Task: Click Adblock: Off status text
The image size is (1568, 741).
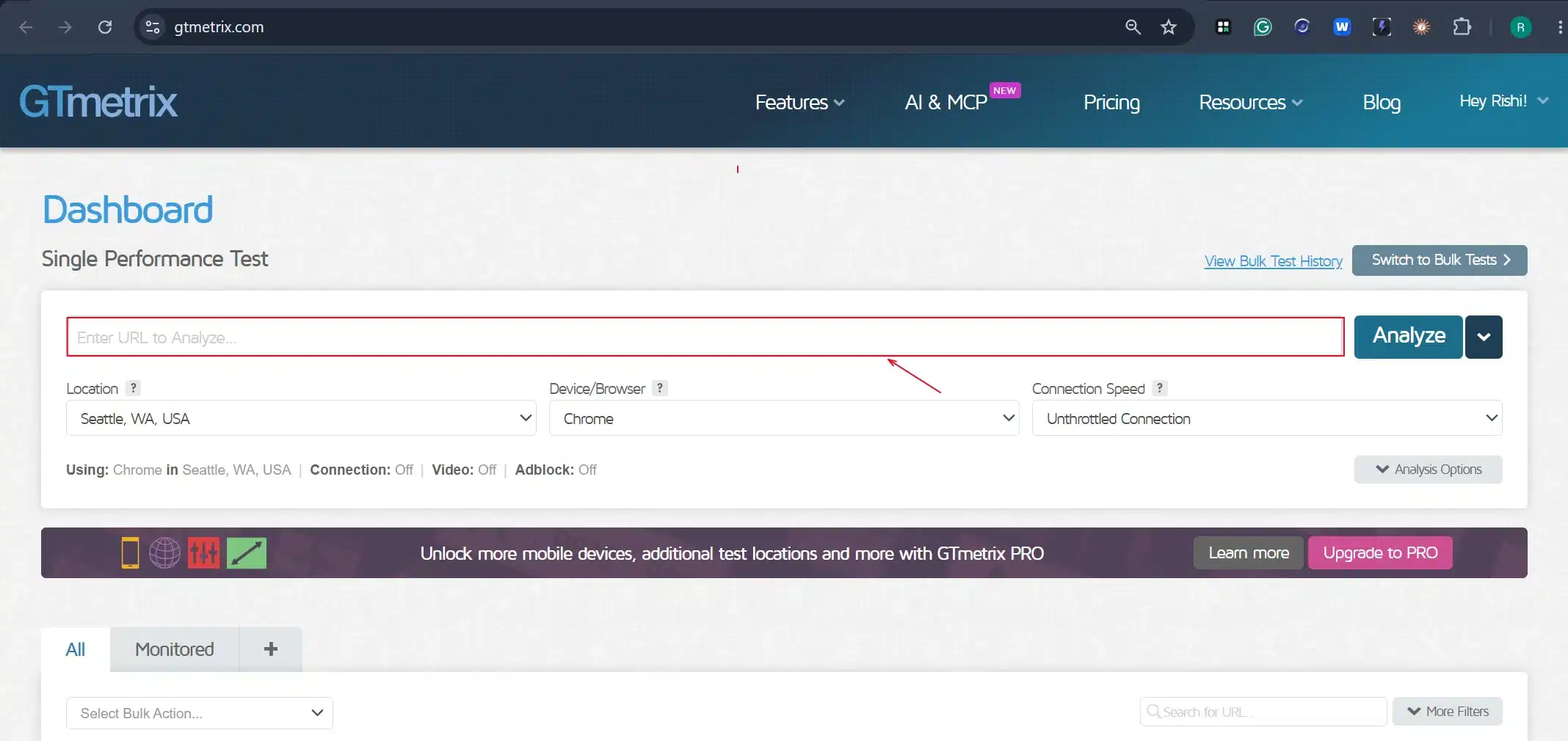Action: (x=556, y=470)
